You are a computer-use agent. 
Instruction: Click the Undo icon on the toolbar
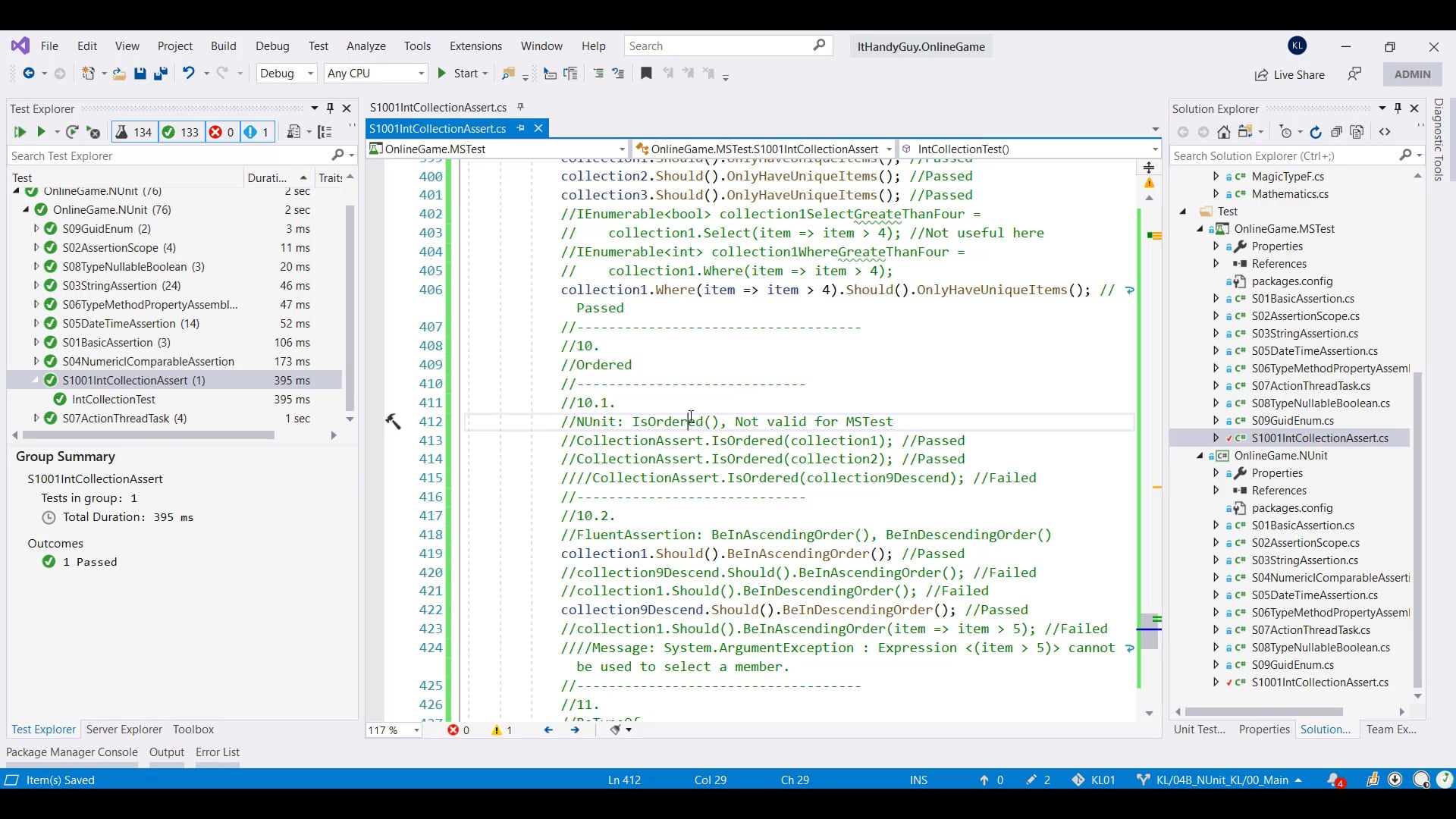[189, 74]
